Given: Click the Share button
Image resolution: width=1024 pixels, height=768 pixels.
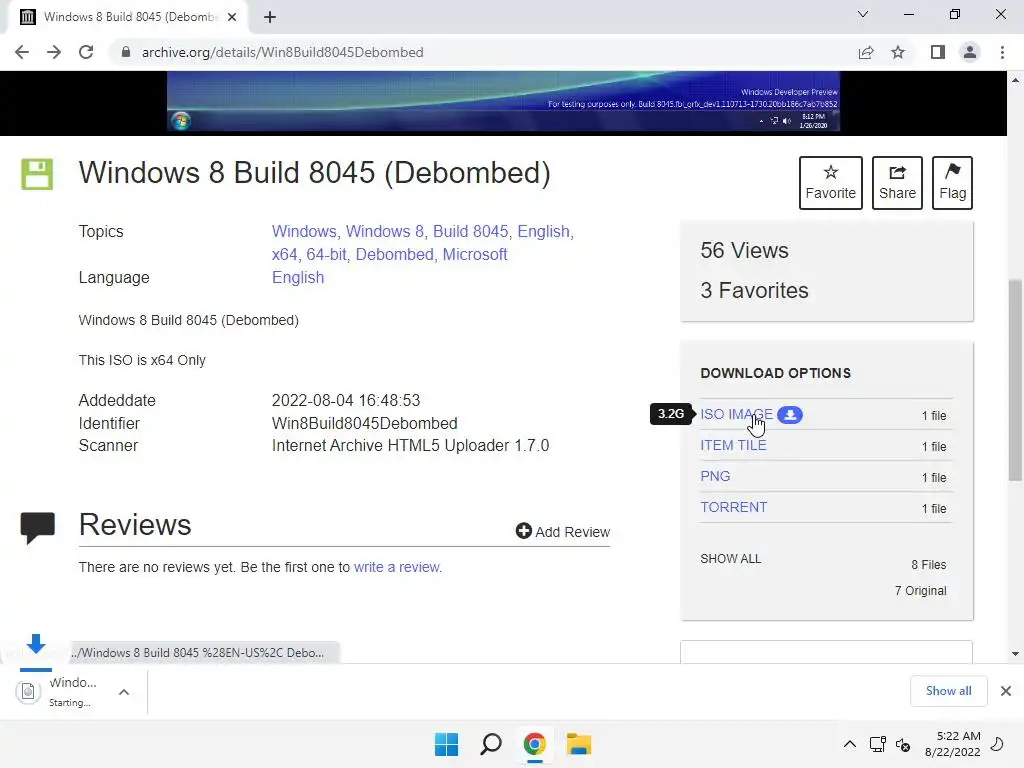Looking at the screenshot, I should (x=897, y=183).
